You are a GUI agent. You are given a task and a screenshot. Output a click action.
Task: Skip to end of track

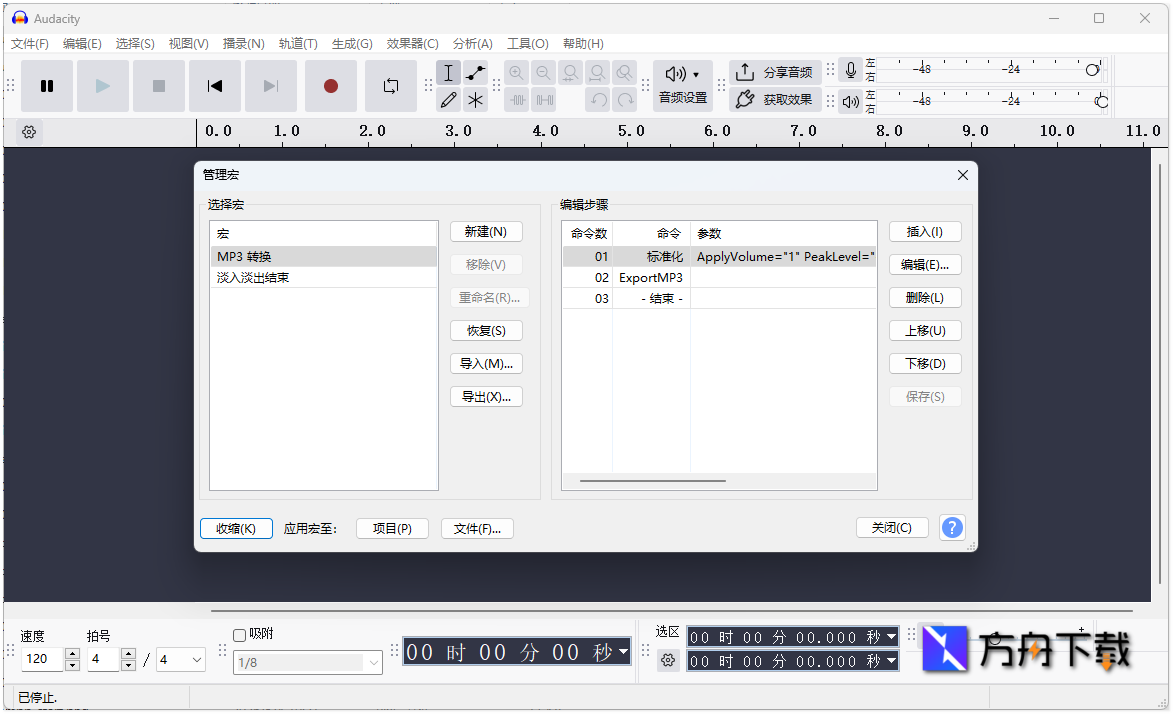tap(271, 86)
